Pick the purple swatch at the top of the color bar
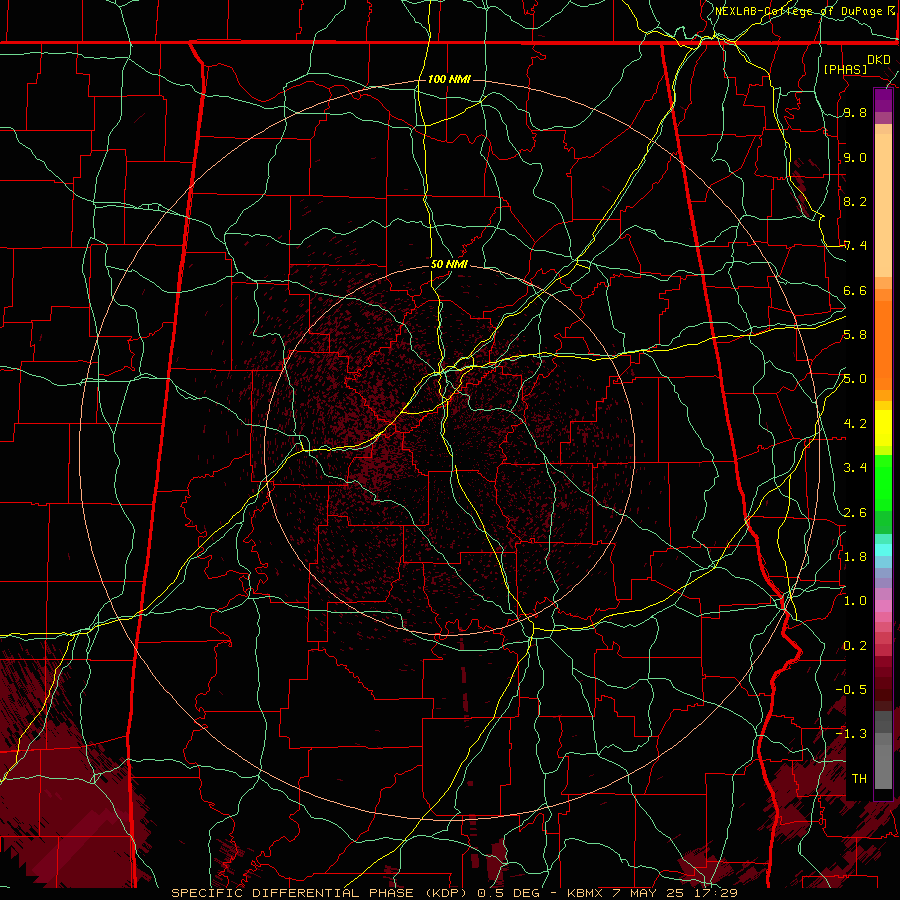900x900 pixels. tap(883, 101)
